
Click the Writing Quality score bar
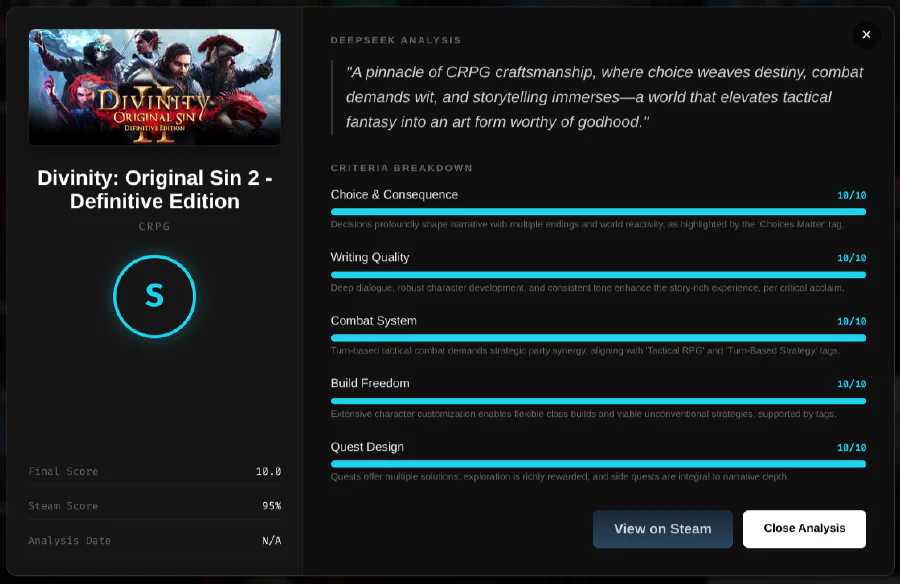point(598,274)
